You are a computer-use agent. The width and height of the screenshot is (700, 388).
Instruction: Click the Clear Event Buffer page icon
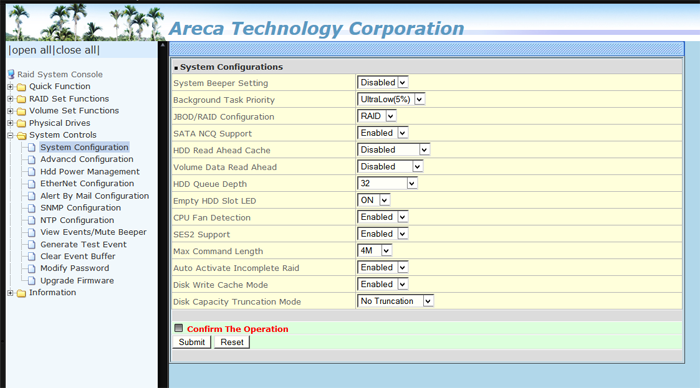[x=32, y=256]
